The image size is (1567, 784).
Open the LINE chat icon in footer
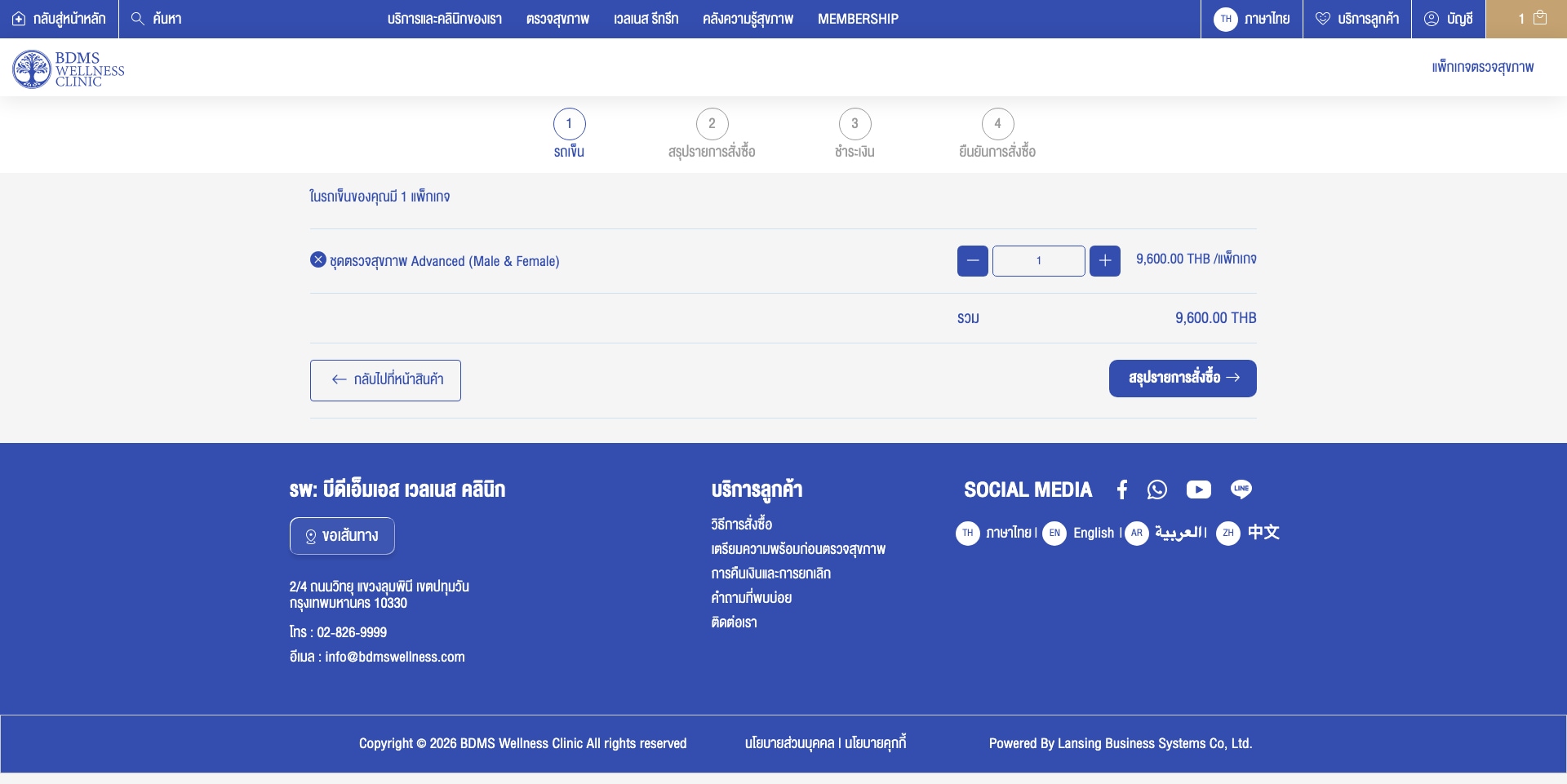click(1241, 489)
